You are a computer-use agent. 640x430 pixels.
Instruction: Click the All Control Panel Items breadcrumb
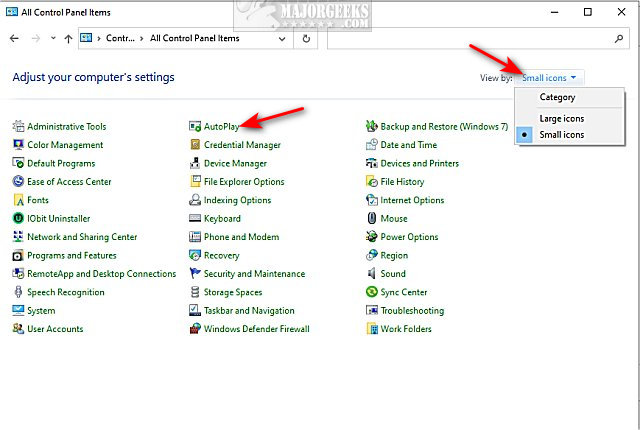coord(194,38)
